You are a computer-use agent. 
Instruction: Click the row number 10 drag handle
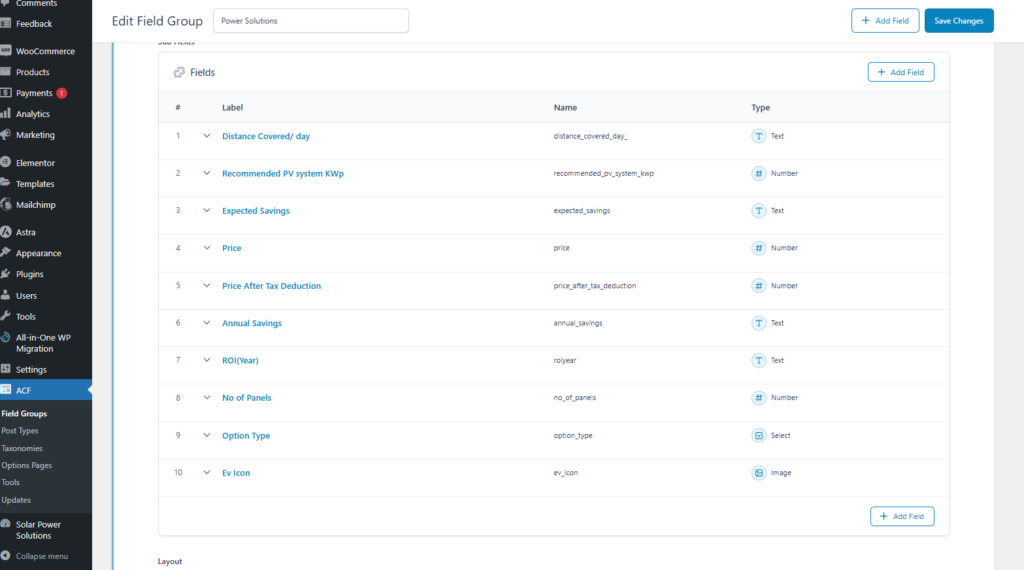click(178, 473)
